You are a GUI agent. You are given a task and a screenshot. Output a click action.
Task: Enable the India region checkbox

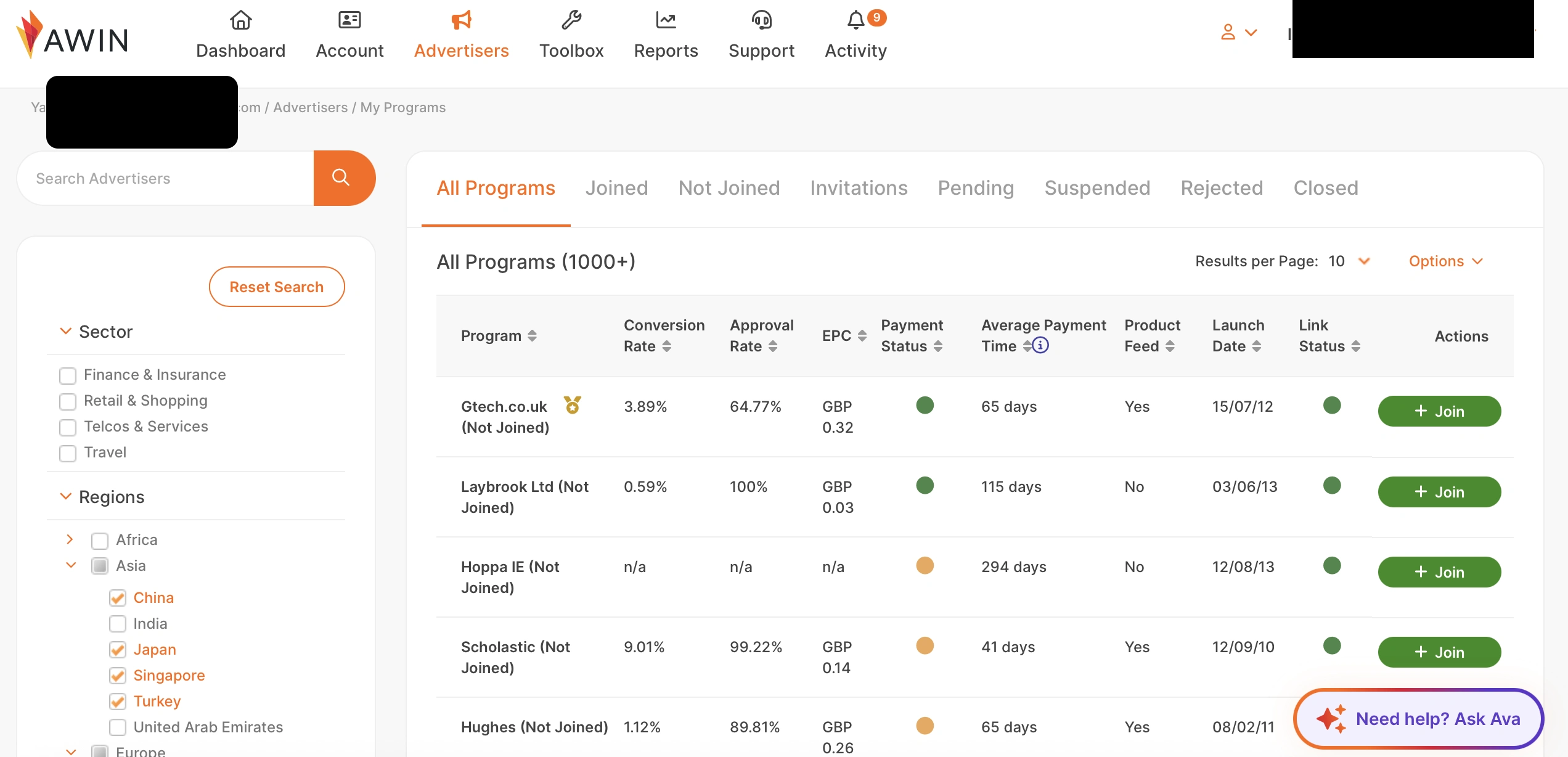click(x=118, y=624)
